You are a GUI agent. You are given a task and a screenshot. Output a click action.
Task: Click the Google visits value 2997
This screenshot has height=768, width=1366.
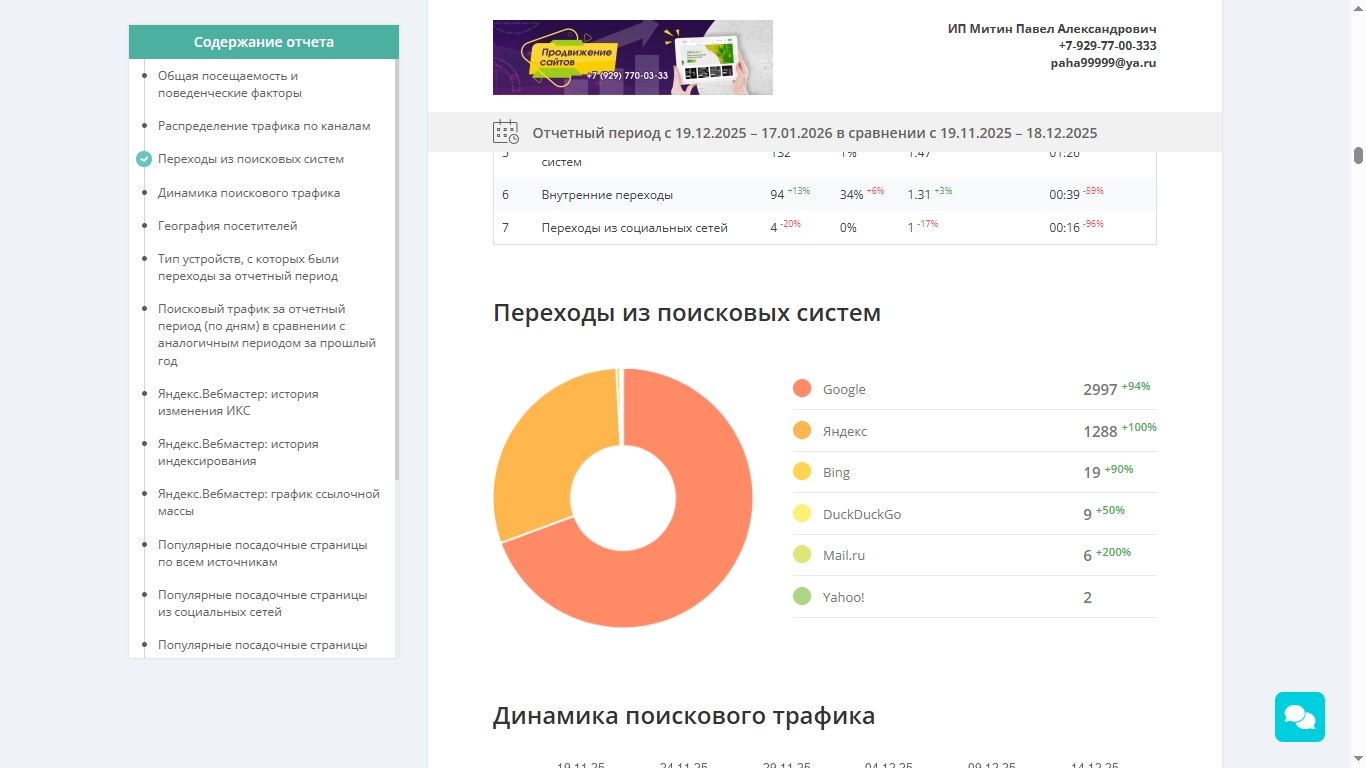coord(1100,390)
